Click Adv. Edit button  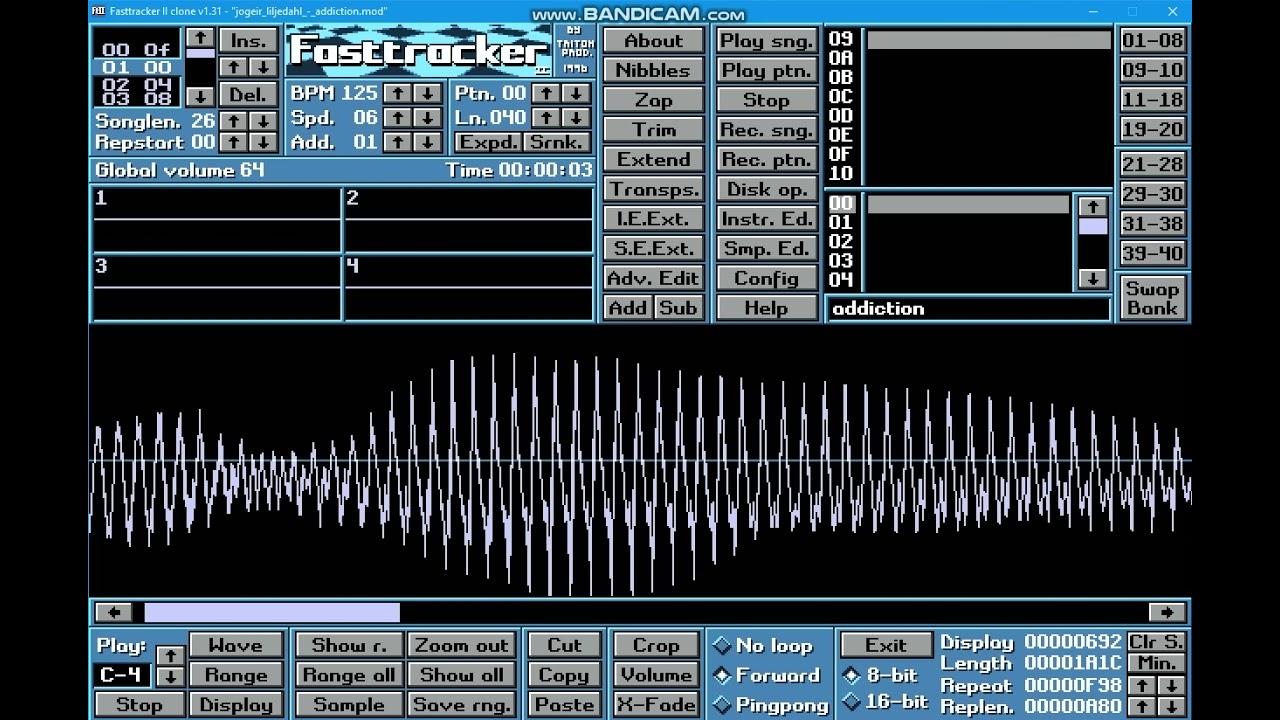pos(653,278)
